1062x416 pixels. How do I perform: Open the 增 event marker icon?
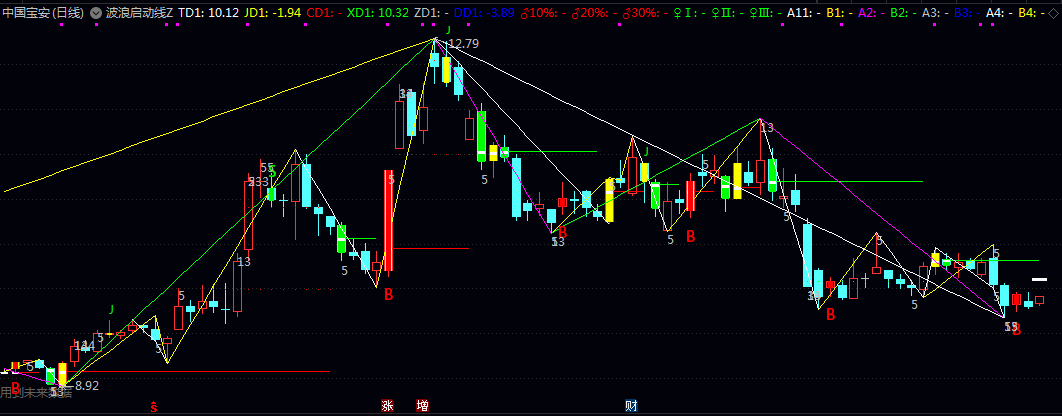tap(423, 406)
